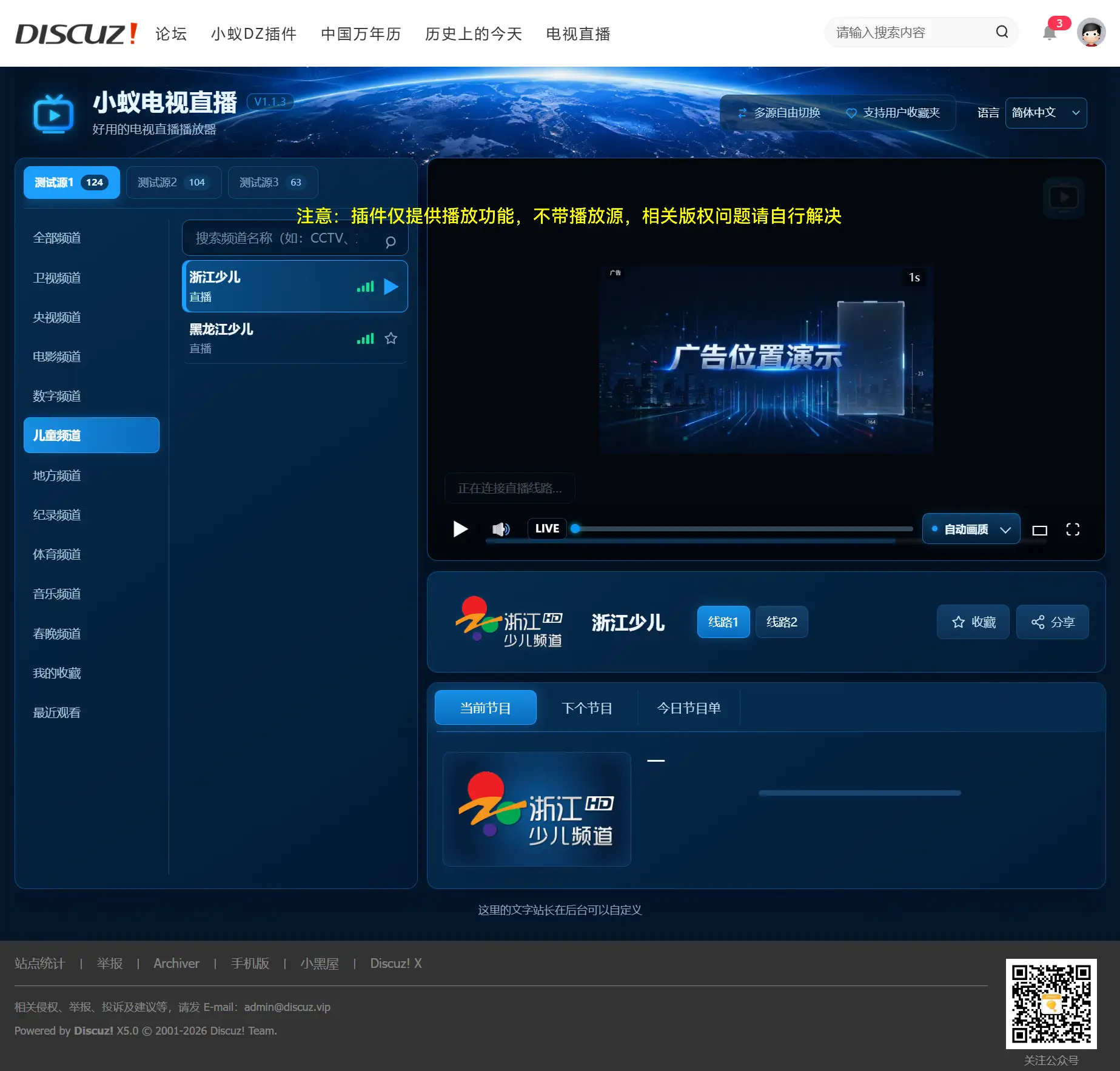
Task: Click the player play button
Action: (460, 529)
